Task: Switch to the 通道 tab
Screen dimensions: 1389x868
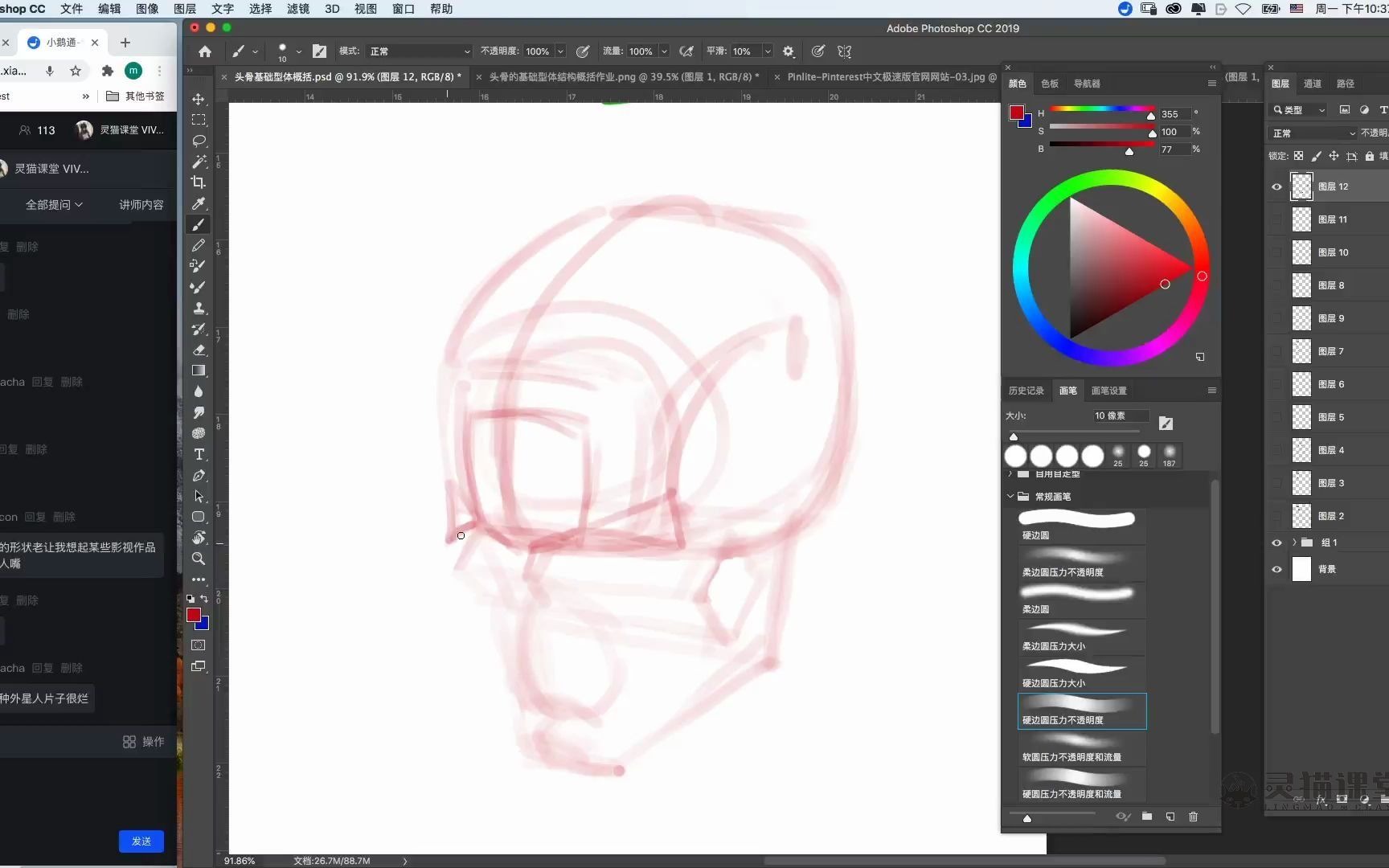Action: 1313,84
